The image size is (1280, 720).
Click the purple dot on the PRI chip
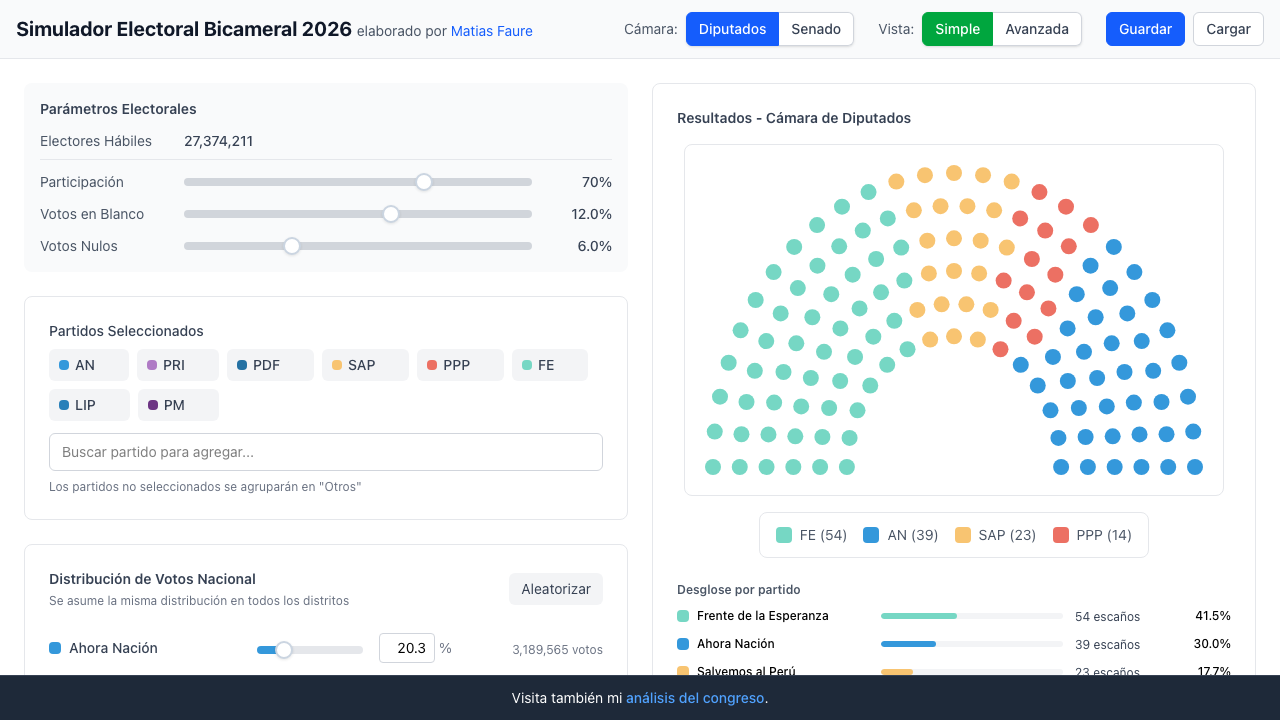(x=153, y=365)
